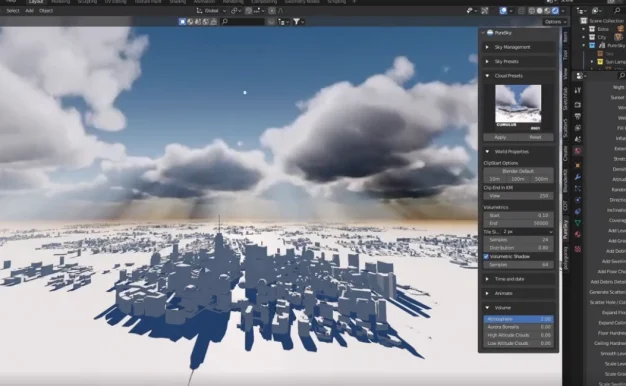
Task: Click the proportional editing falloff icon
Action: point(280,11)
